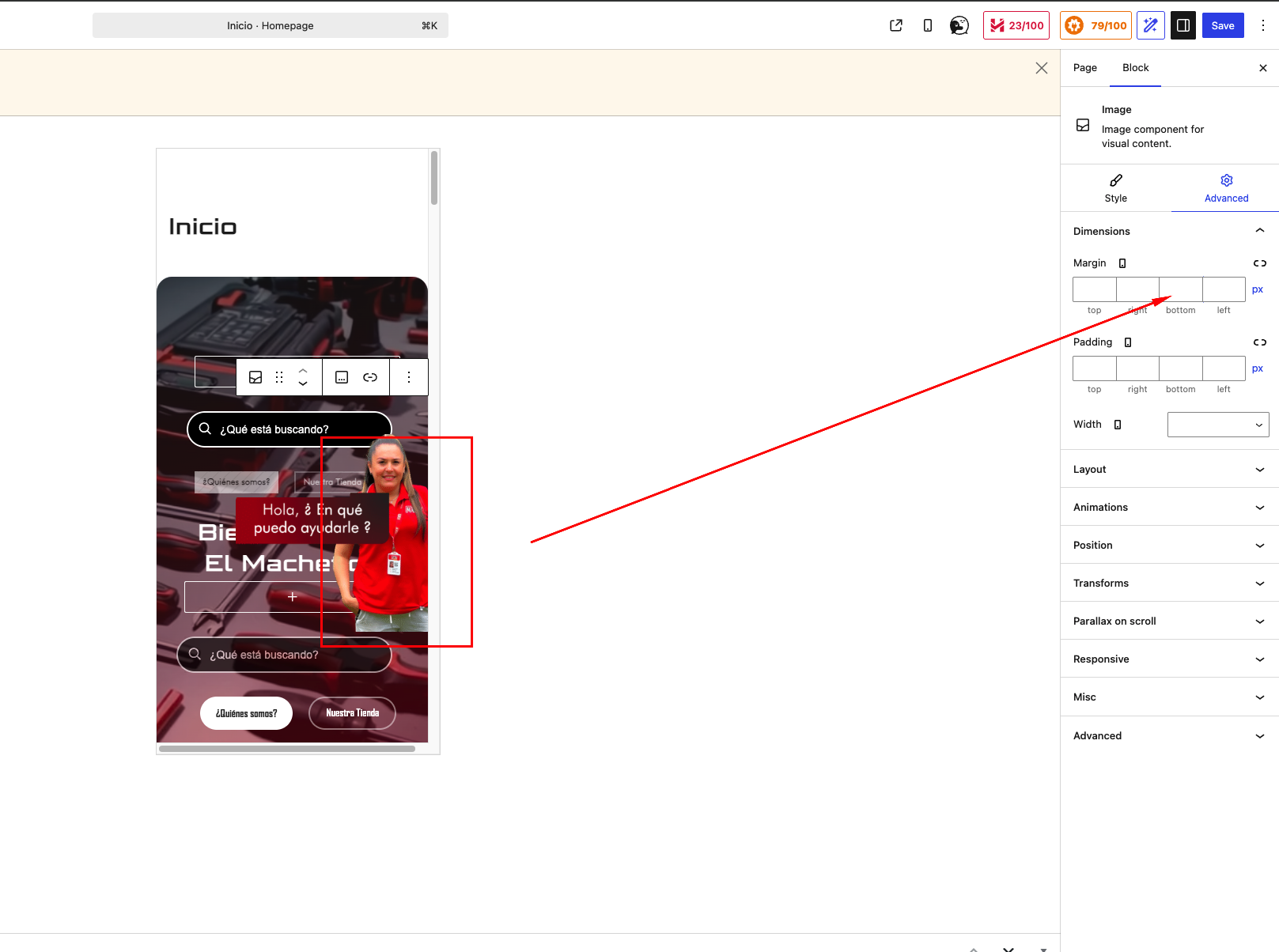
Task: Change Padding px unit
Action: (1258, 368)
